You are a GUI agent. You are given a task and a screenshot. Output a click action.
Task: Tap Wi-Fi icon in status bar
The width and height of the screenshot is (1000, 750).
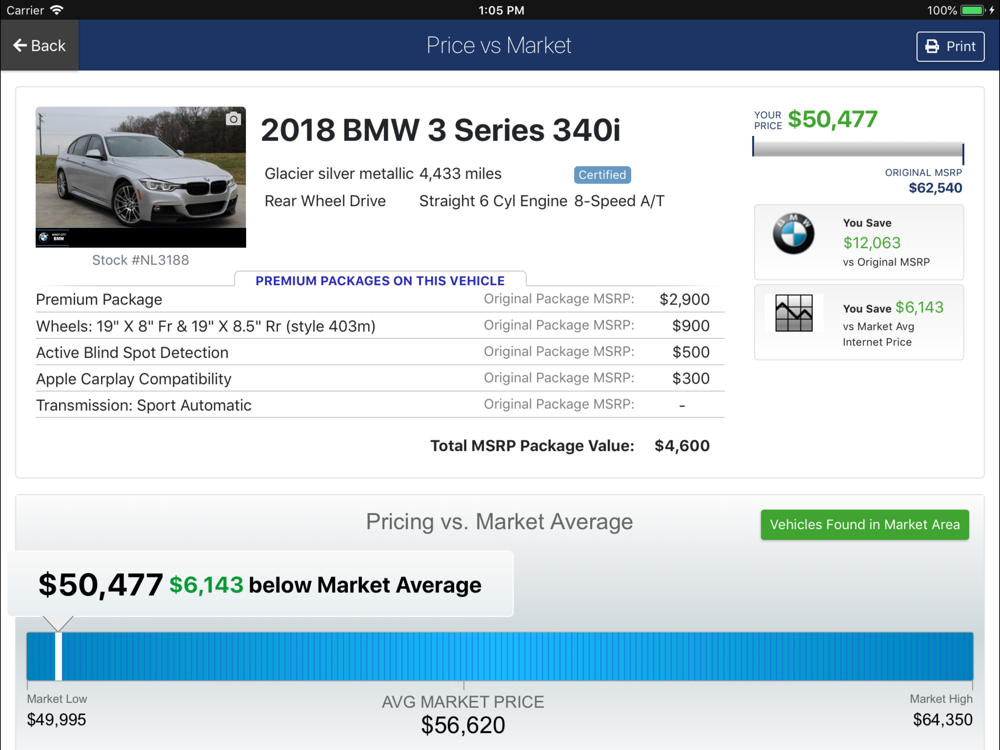click(57, 10)
